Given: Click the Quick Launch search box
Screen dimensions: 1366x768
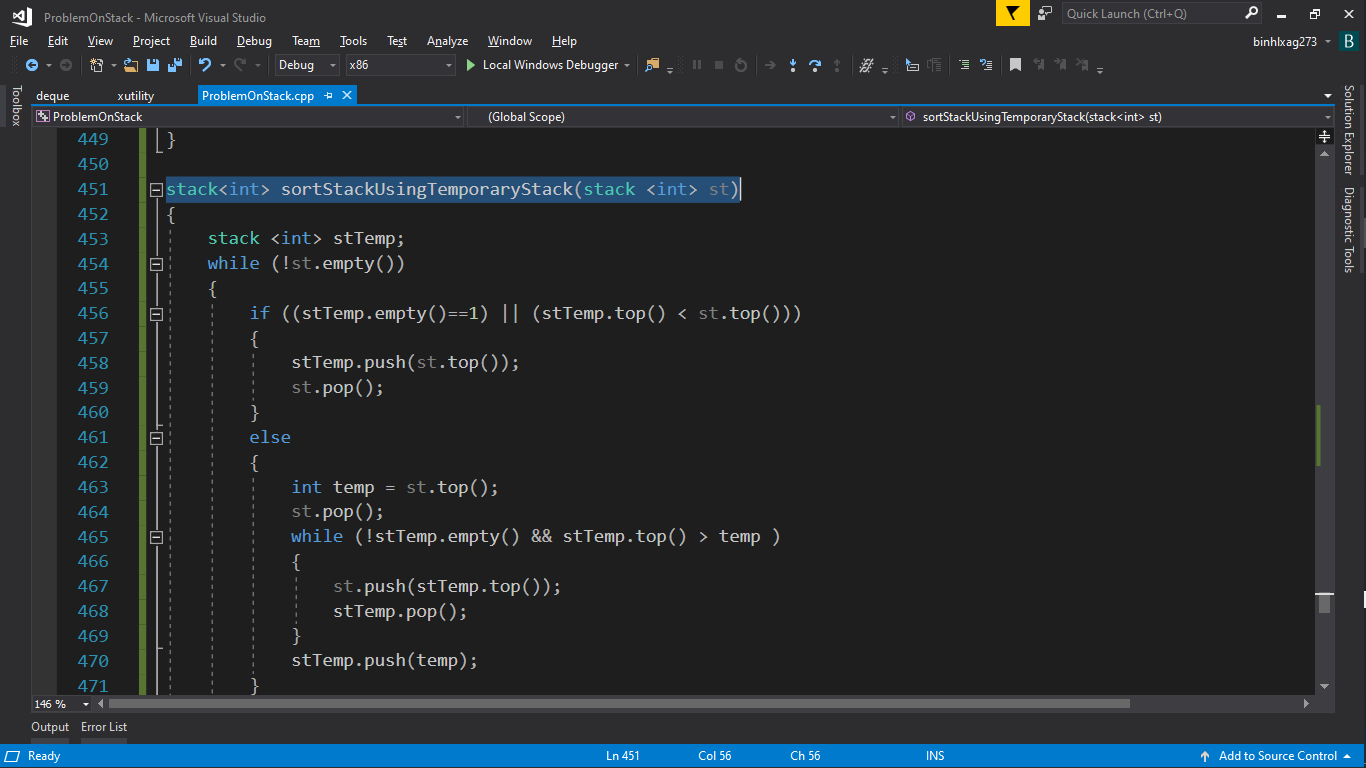Looking at the screenshot, I should (x=1150, y=13).
